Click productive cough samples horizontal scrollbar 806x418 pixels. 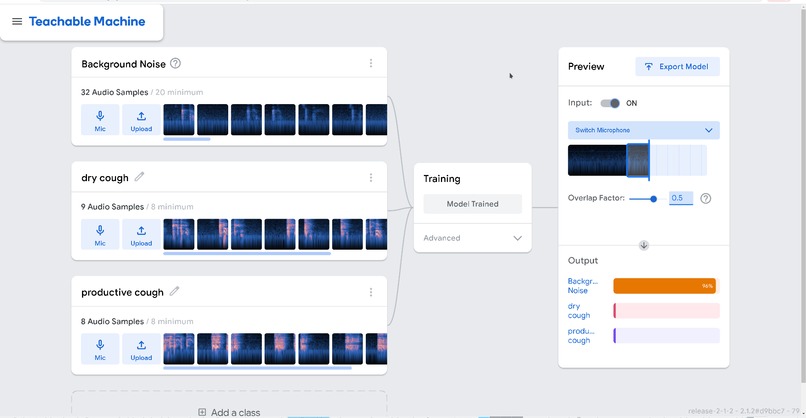click(258, 368)
